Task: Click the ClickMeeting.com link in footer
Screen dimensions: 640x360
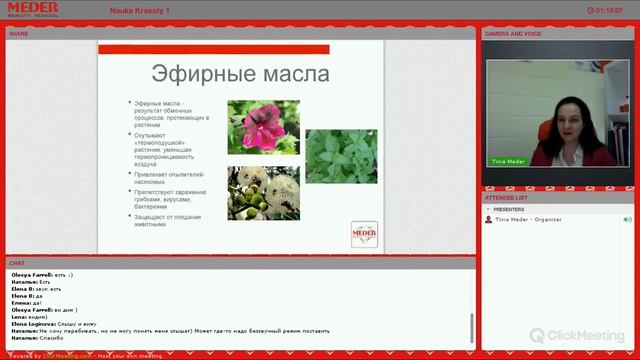Action: (67, 356)
